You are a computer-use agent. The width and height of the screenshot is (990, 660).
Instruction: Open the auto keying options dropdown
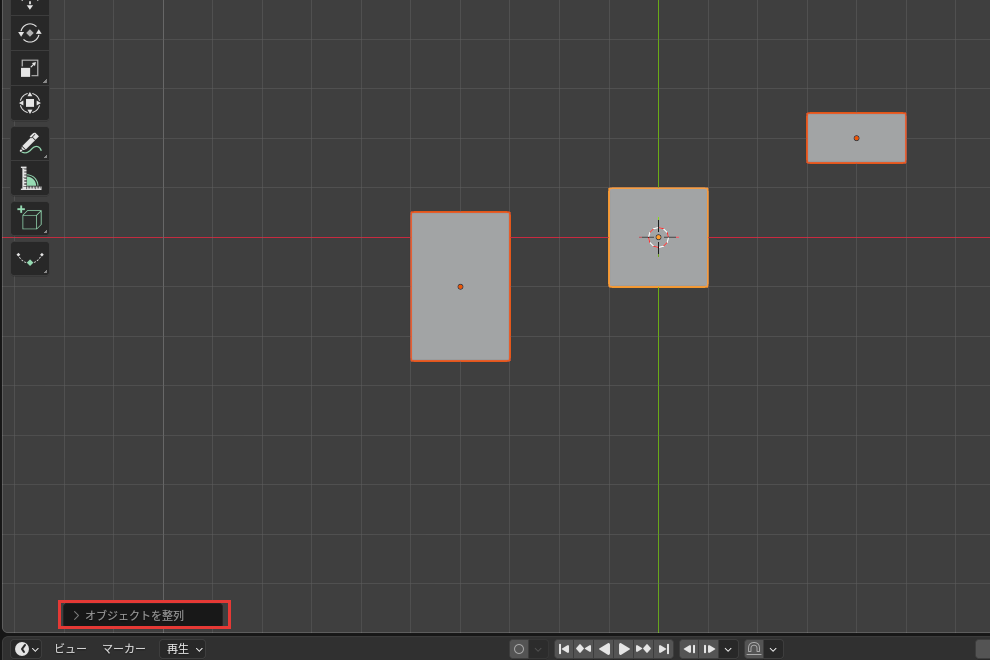click(538, 649)
